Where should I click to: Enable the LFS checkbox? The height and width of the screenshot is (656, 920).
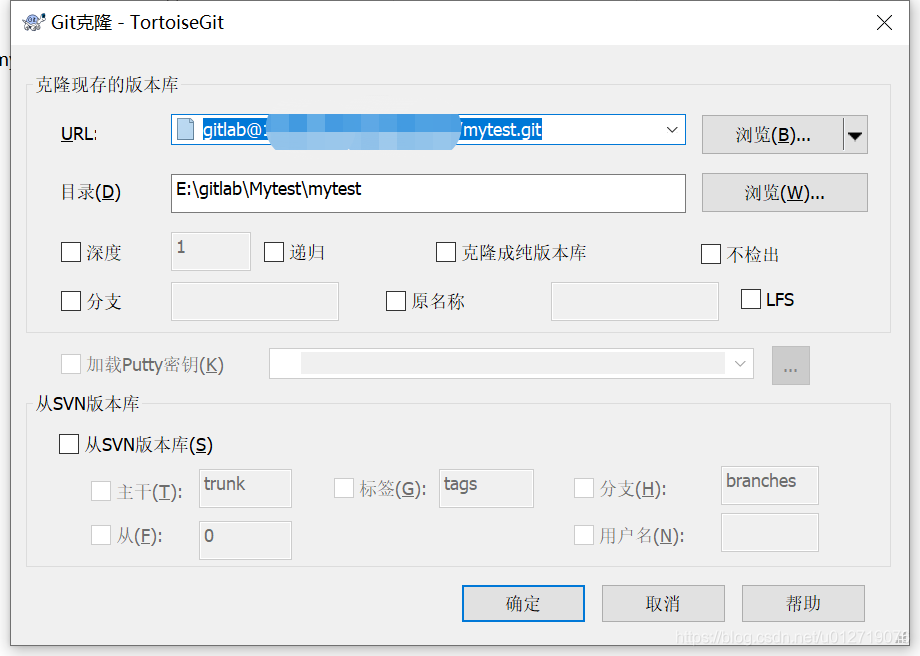pos(751,299)
